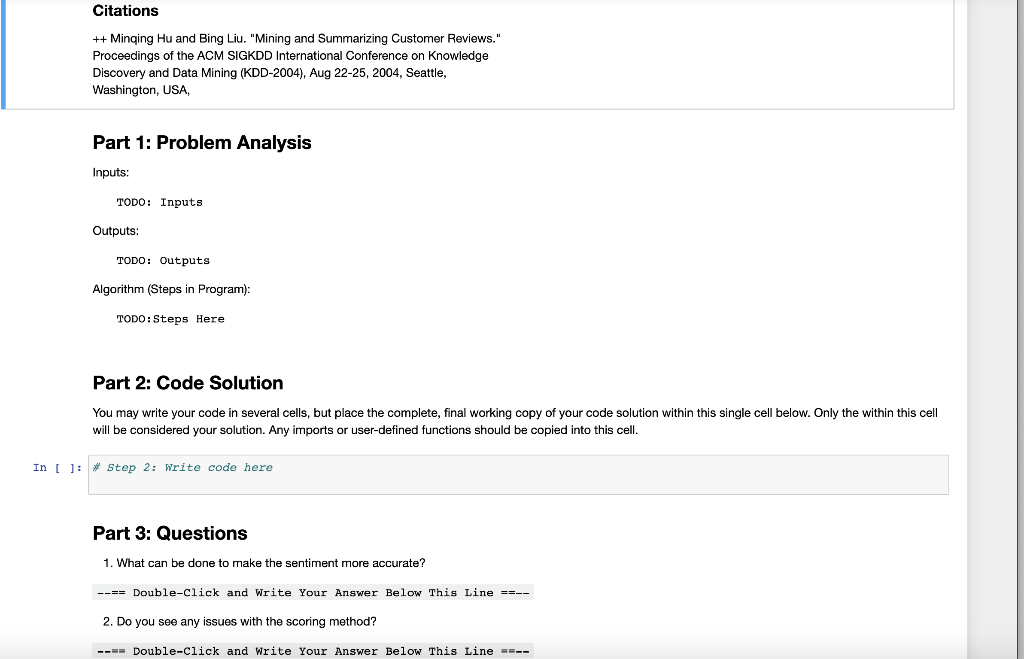Click the "TODO:Steps Here" placeholder text
The width and height of the screenshot is (1024, 659).
[170, 318]
